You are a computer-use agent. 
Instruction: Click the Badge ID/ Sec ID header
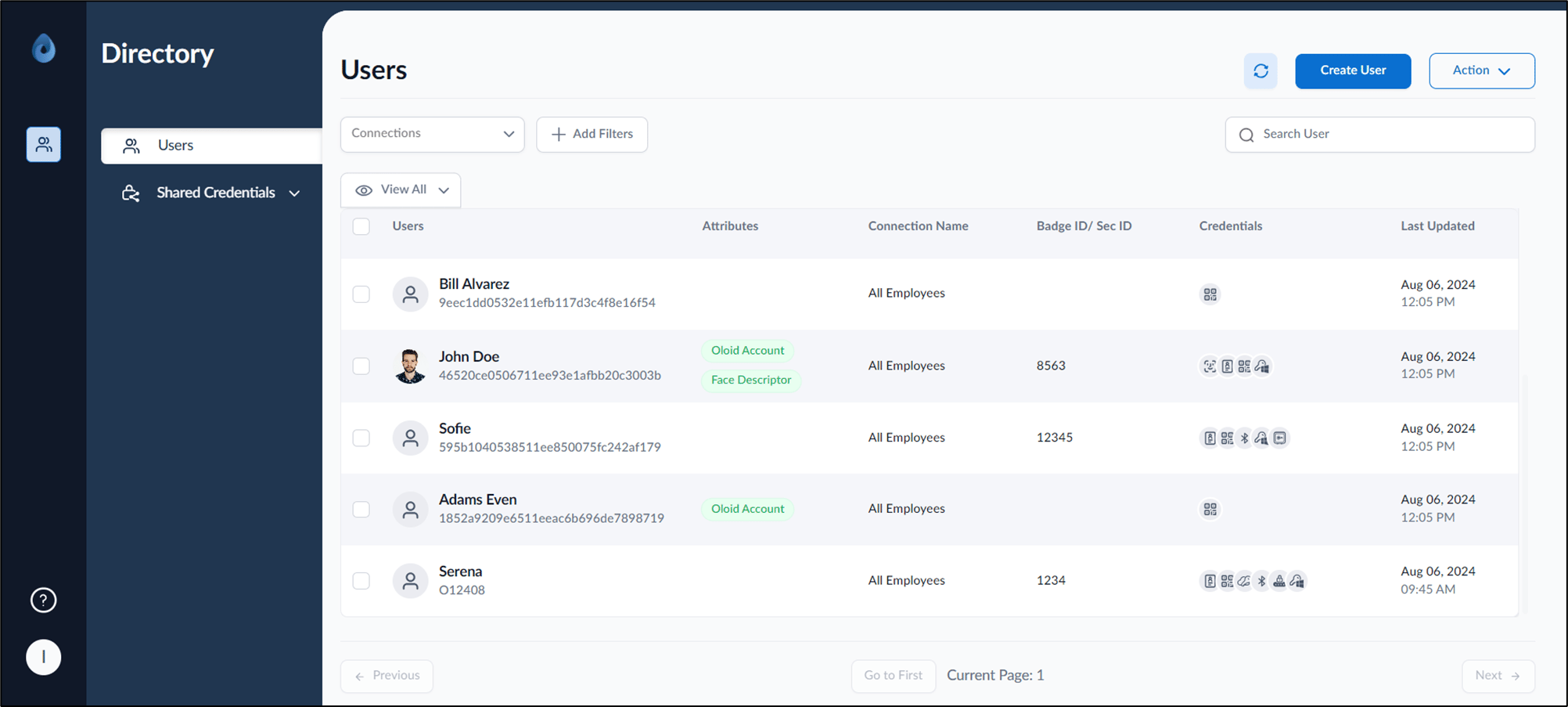pos(1084,226)
